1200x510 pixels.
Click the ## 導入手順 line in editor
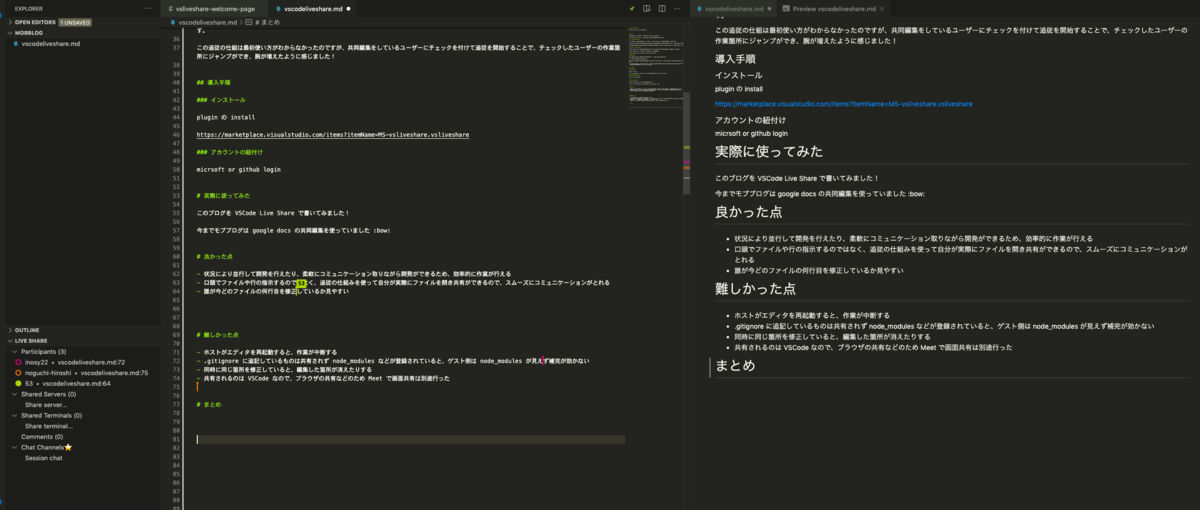tap(214, 82)
